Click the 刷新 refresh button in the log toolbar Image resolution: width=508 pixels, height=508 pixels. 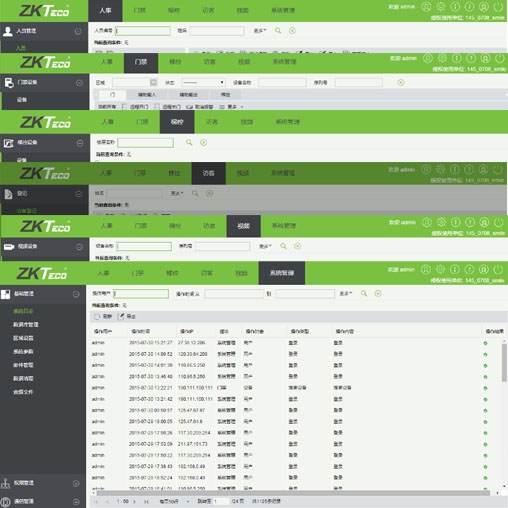click(103, 316)
